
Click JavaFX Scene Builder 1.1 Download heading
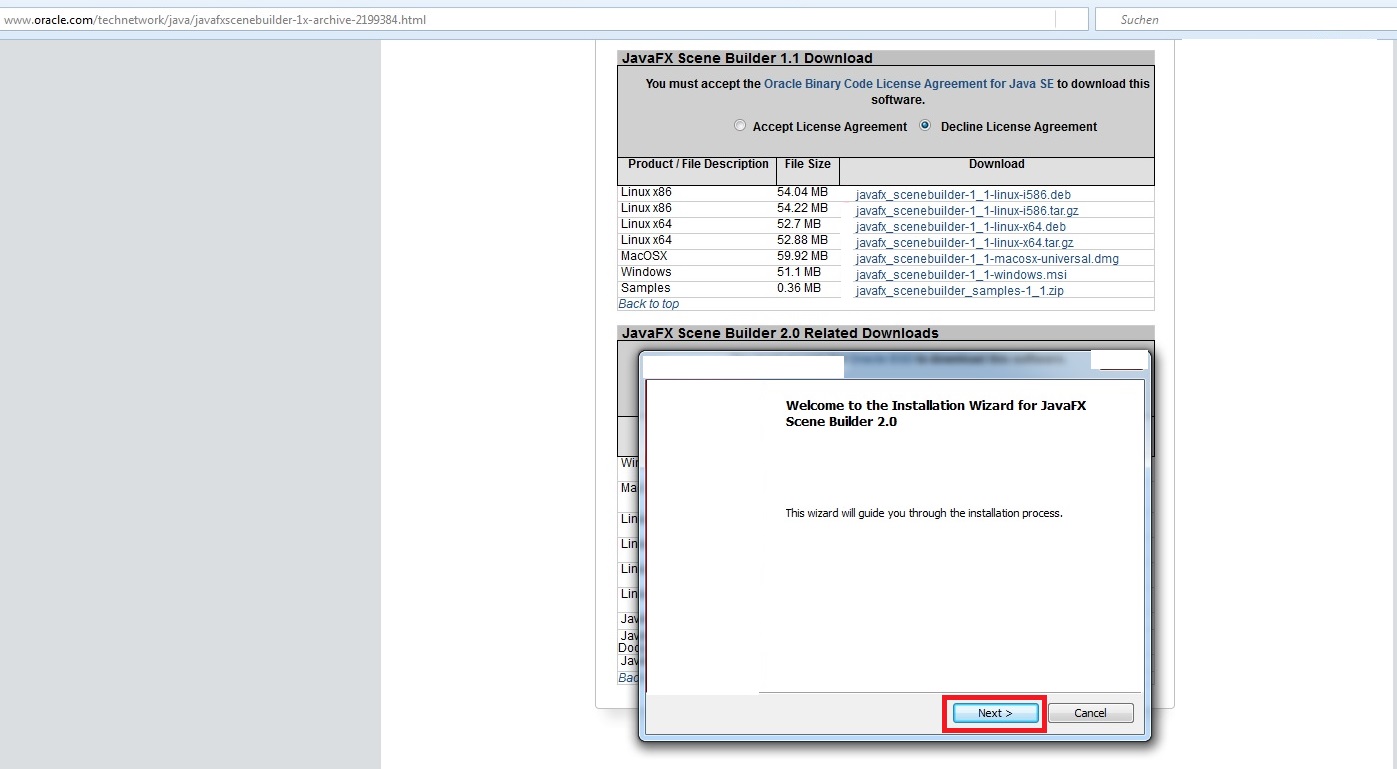[x=747, y=58]
